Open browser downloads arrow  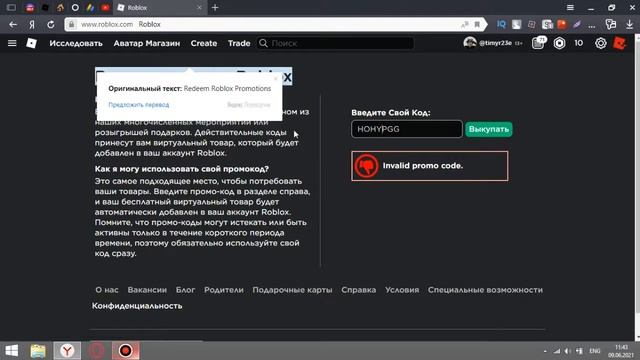pos(629,24)
